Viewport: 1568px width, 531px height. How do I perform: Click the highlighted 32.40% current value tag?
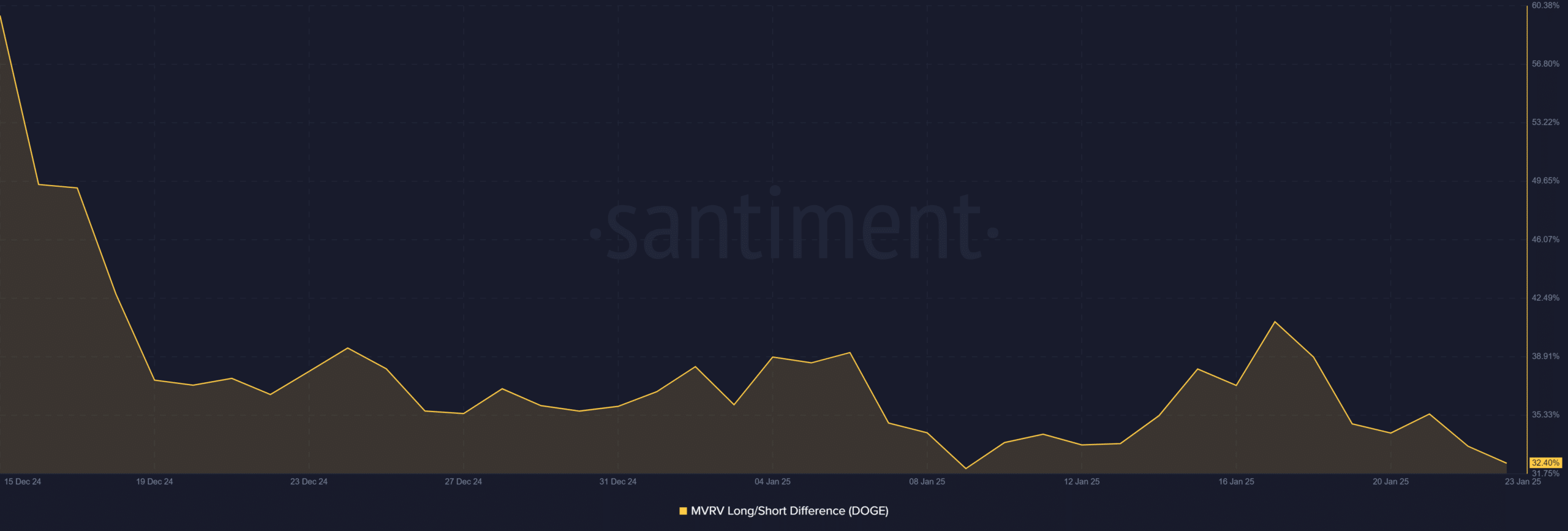1545,463
